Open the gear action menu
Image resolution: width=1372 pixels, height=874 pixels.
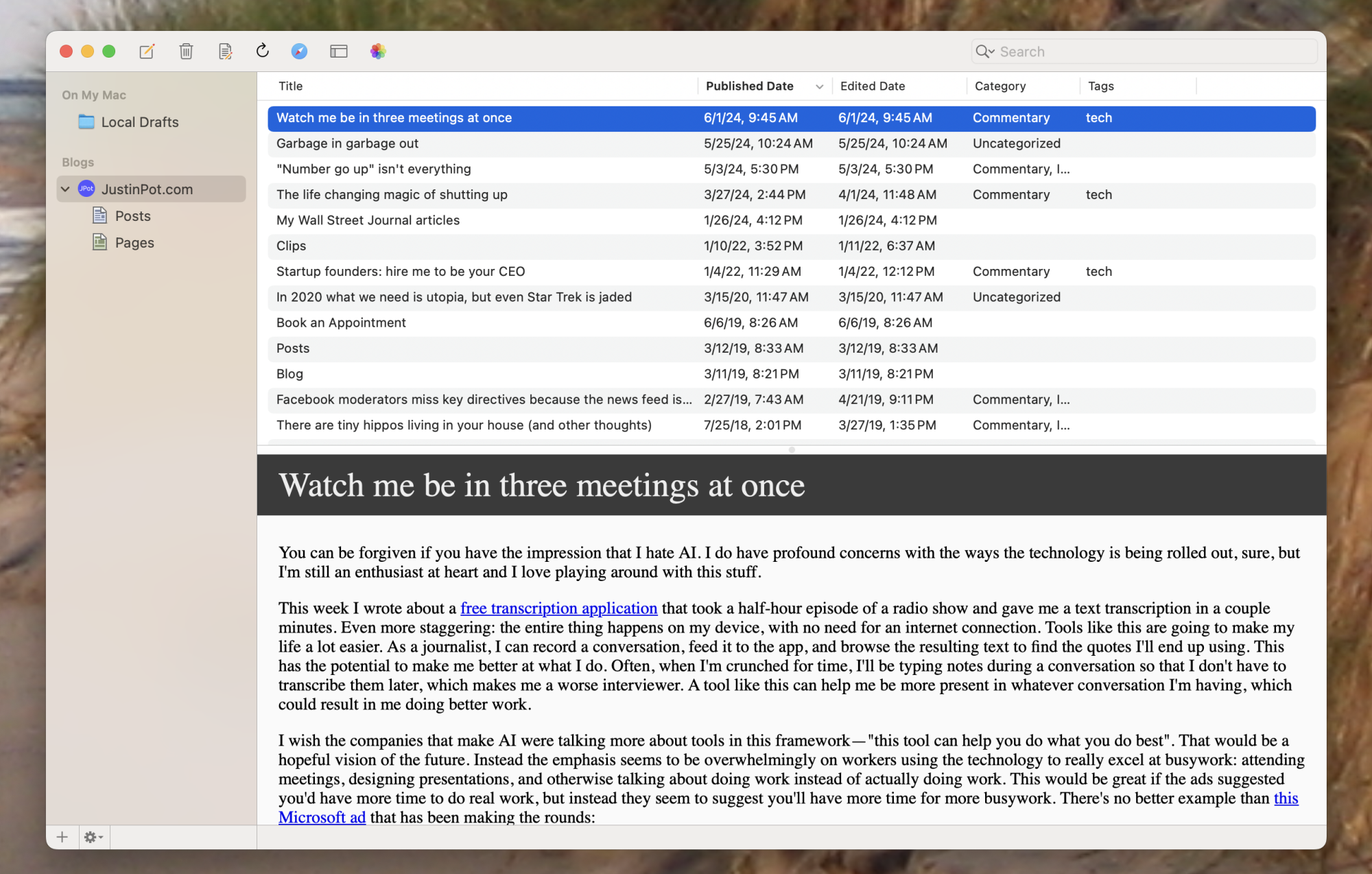pos(93,837)
